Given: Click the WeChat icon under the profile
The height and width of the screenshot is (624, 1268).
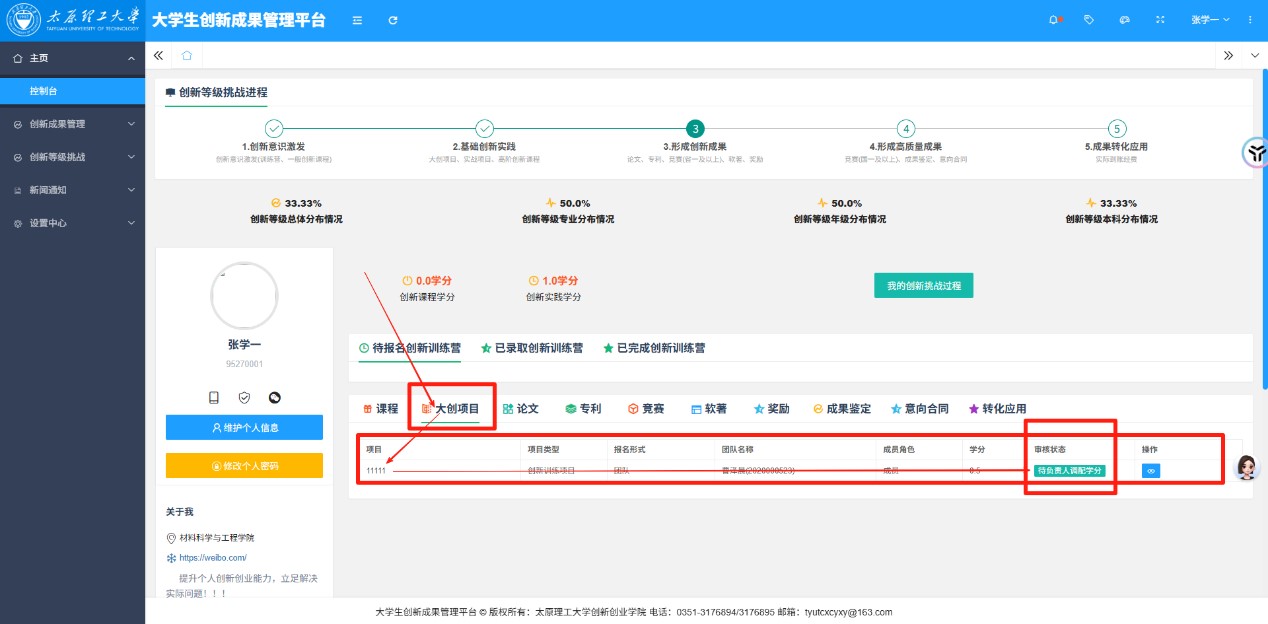Looking at the screenshot, I should [x=273, y=398].
